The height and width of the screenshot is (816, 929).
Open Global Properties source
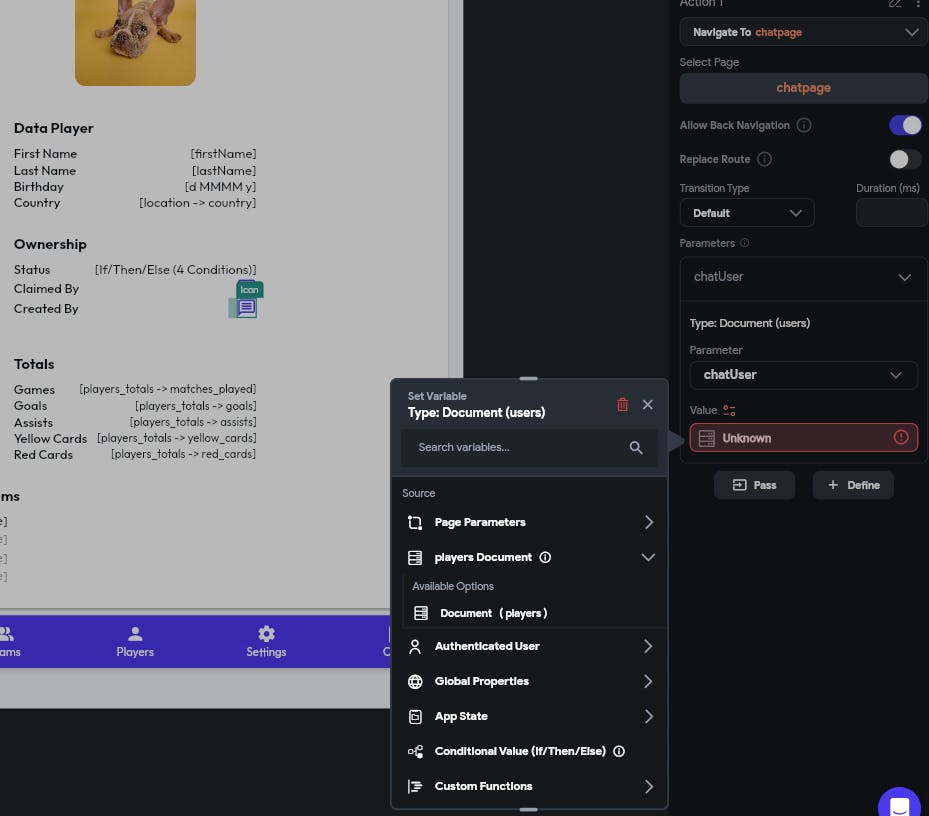529,681
